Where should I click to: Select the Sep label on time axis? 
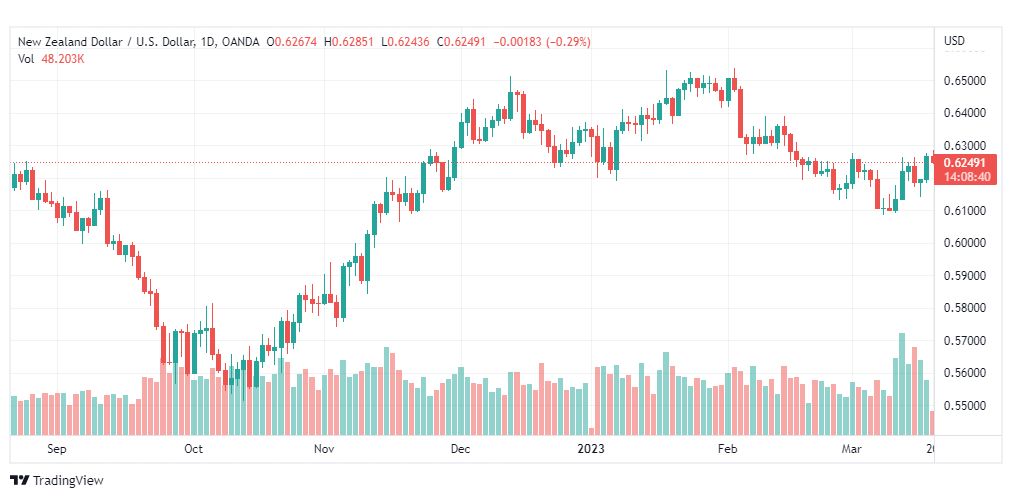tap(57, 448)
